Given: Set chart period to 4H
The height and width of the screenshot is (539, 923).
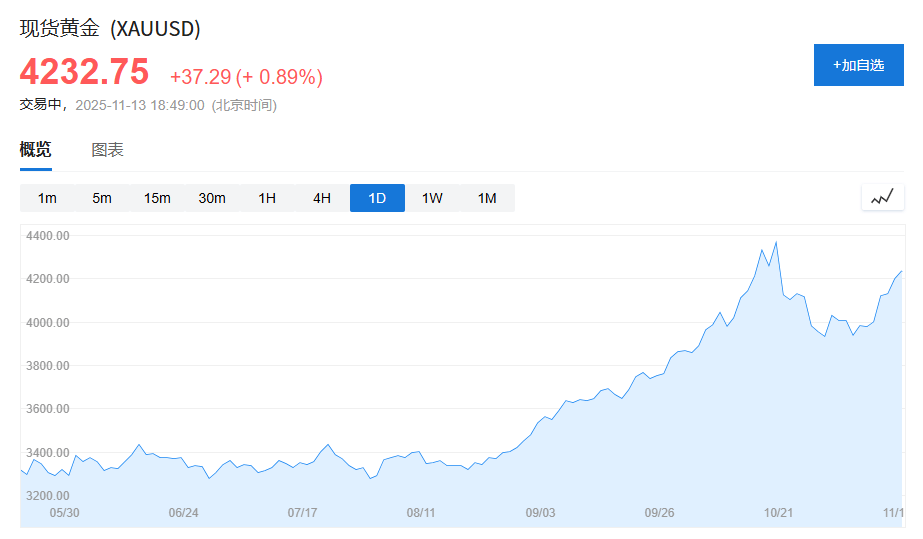Looking at the screenshot, I should tap(322, 198).
